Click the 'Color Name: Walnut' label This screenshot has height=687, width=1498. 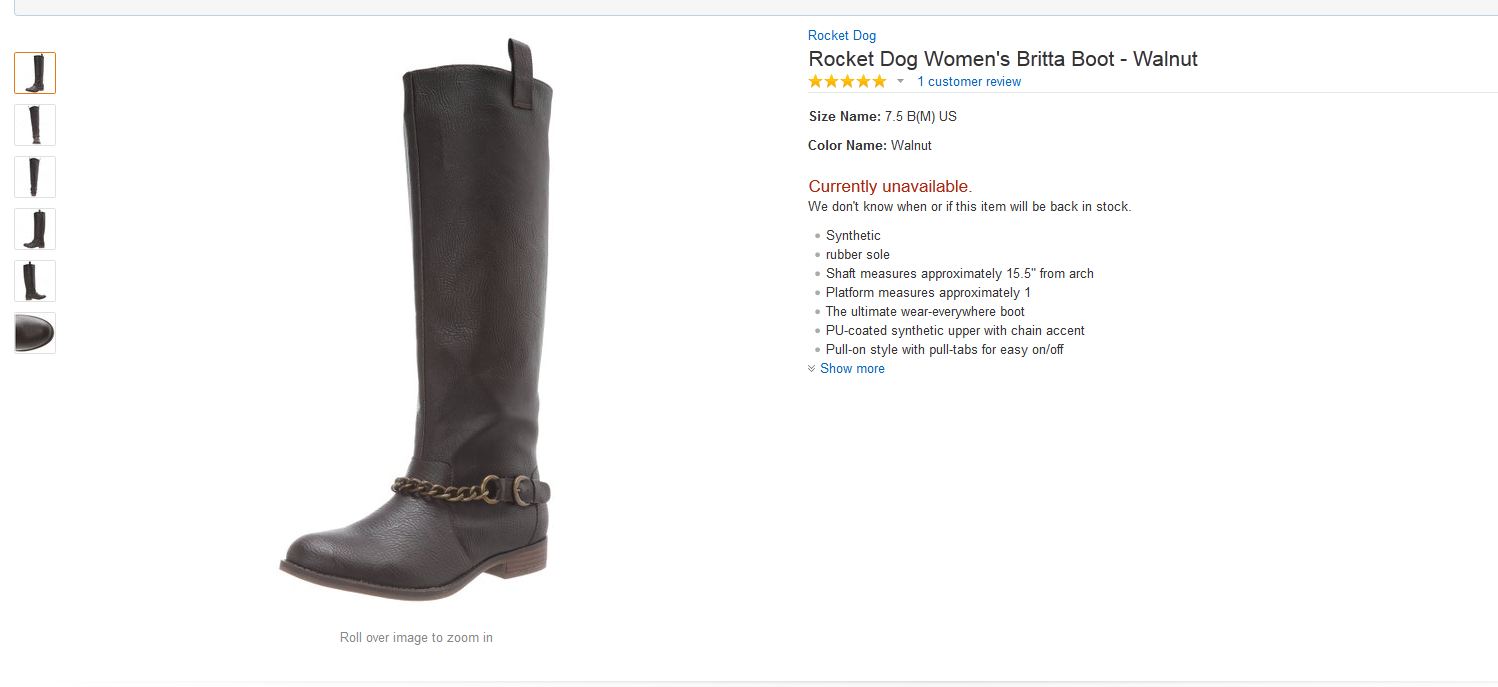(870, 146)
